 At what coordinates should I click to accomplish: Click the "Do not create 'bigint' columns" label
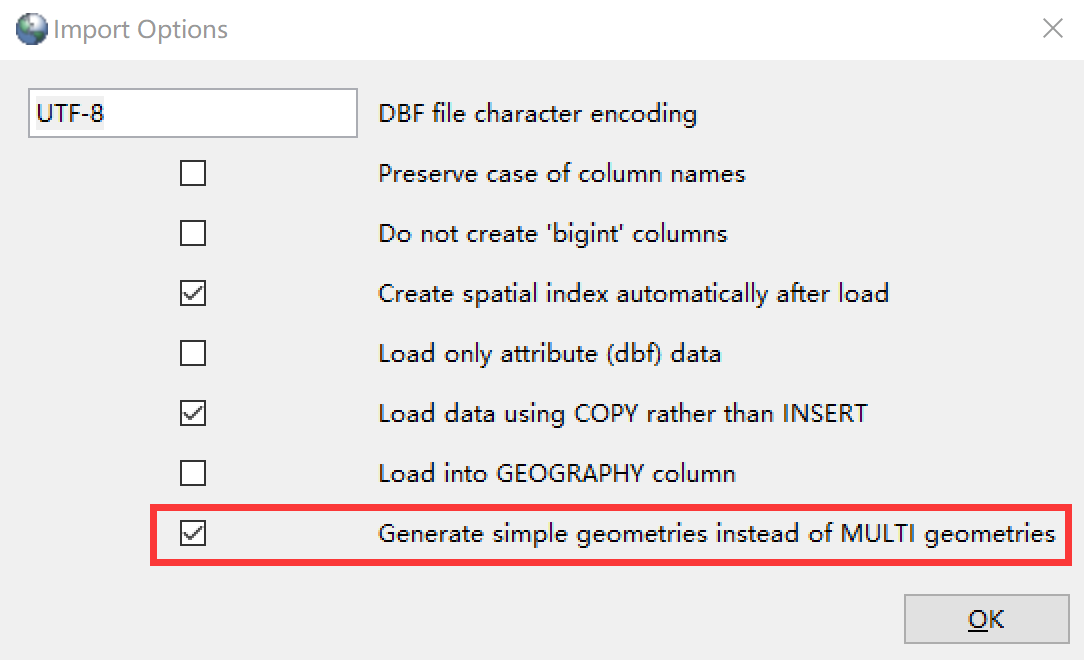click(x=552, y=234)
